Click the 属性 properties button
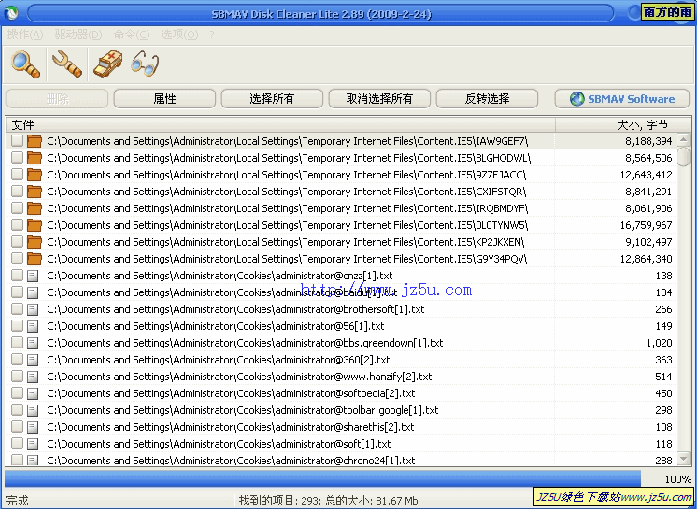Viewport: 697px width, 509px height. pos(164,99)
